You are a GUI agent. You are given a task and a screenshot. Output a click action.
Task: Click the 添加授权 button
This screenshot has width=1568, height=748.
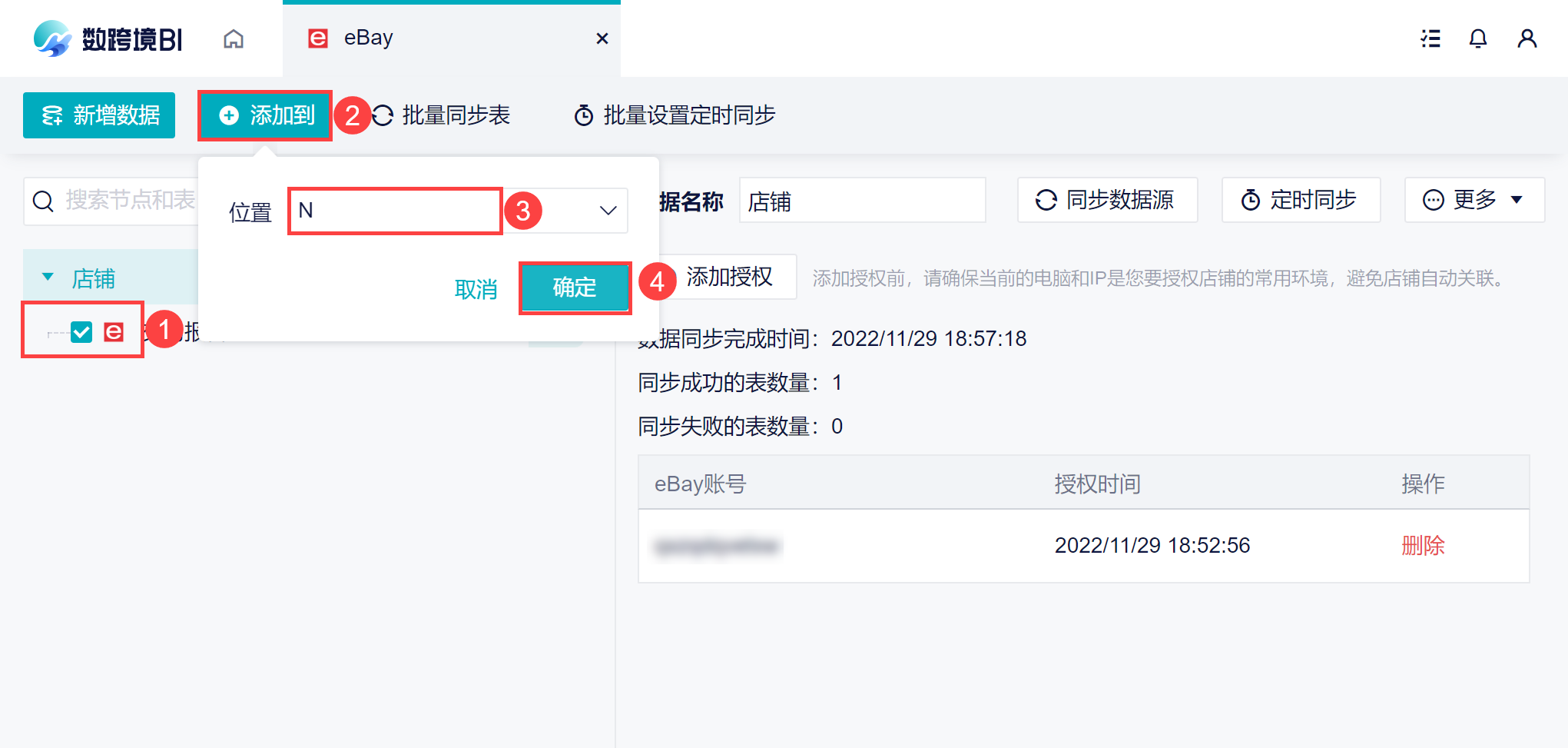pyautogui.click(x=729, y=277)
